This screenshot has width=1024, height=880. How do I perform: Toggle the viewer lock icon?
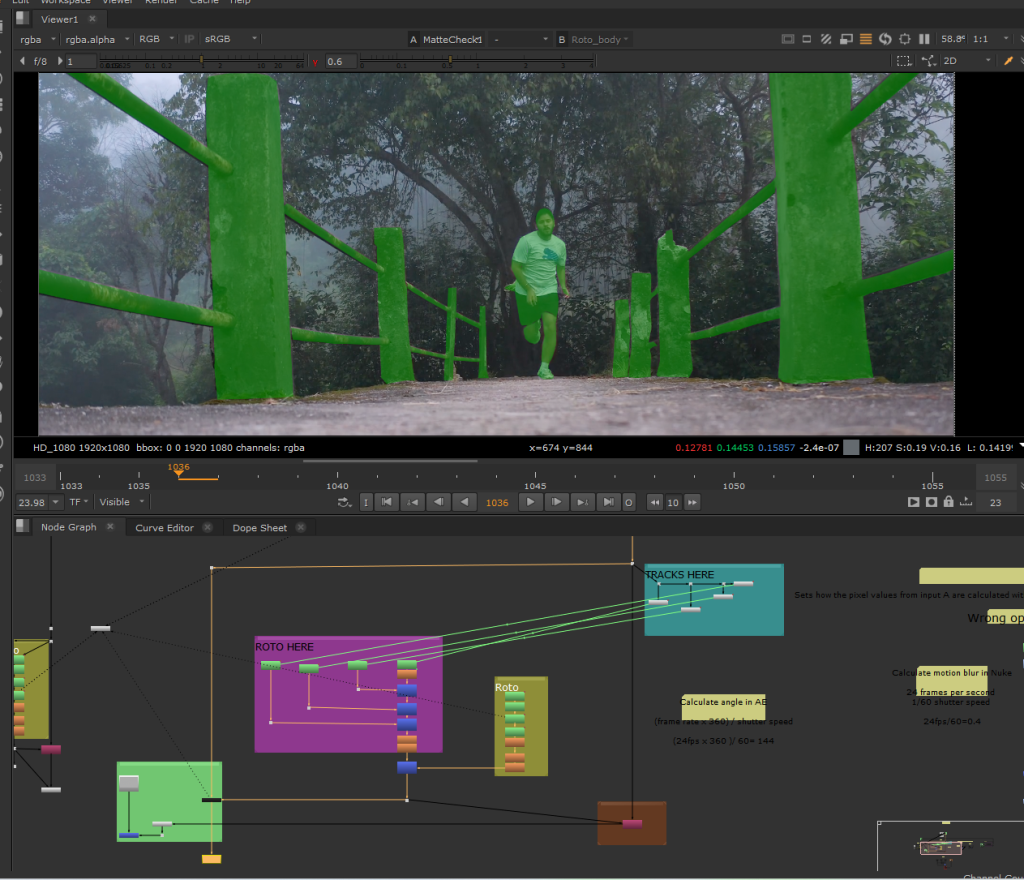click(x=948, y=501)
